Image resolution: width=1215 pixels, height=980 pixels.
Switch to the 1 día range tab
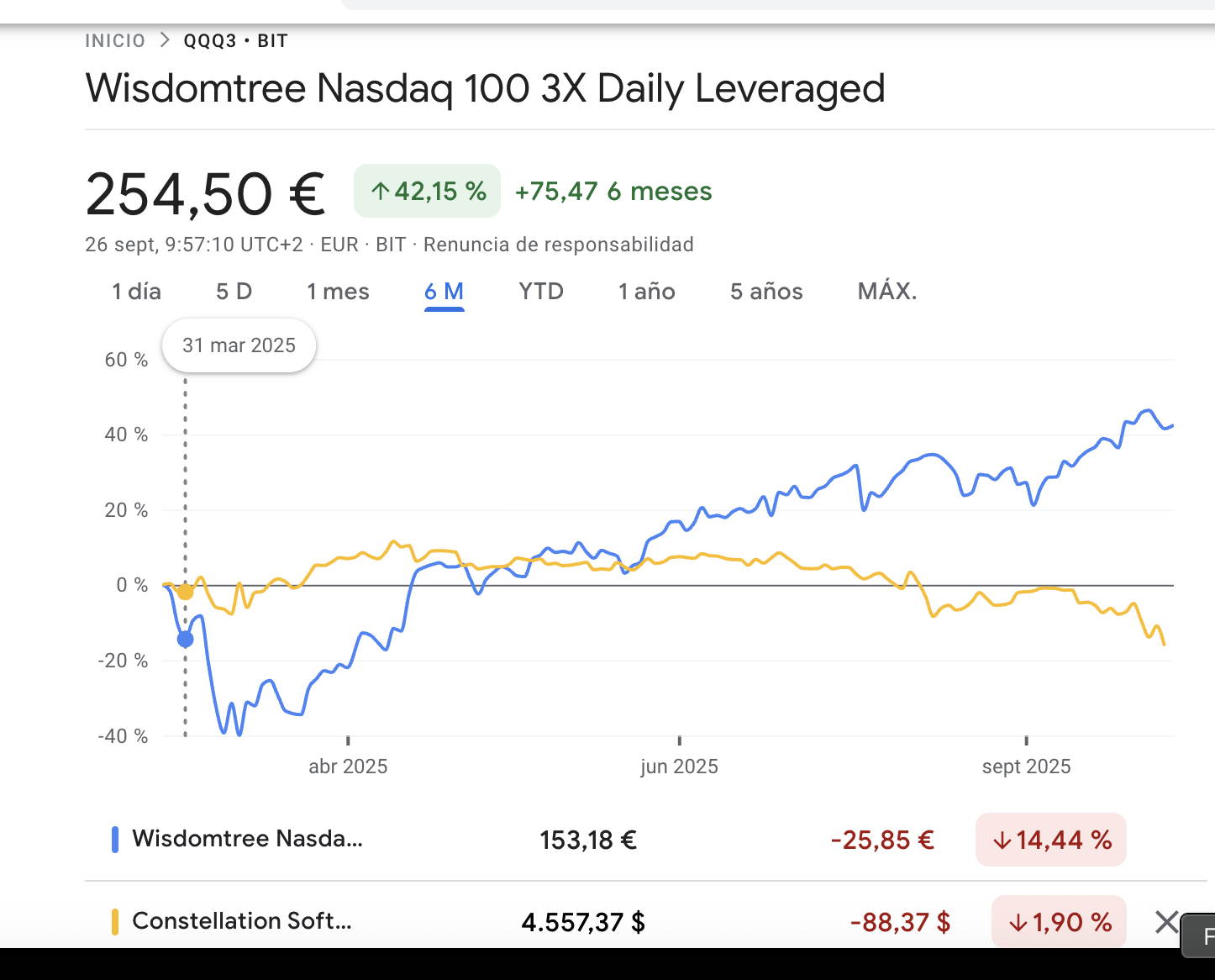pos(136,292)
